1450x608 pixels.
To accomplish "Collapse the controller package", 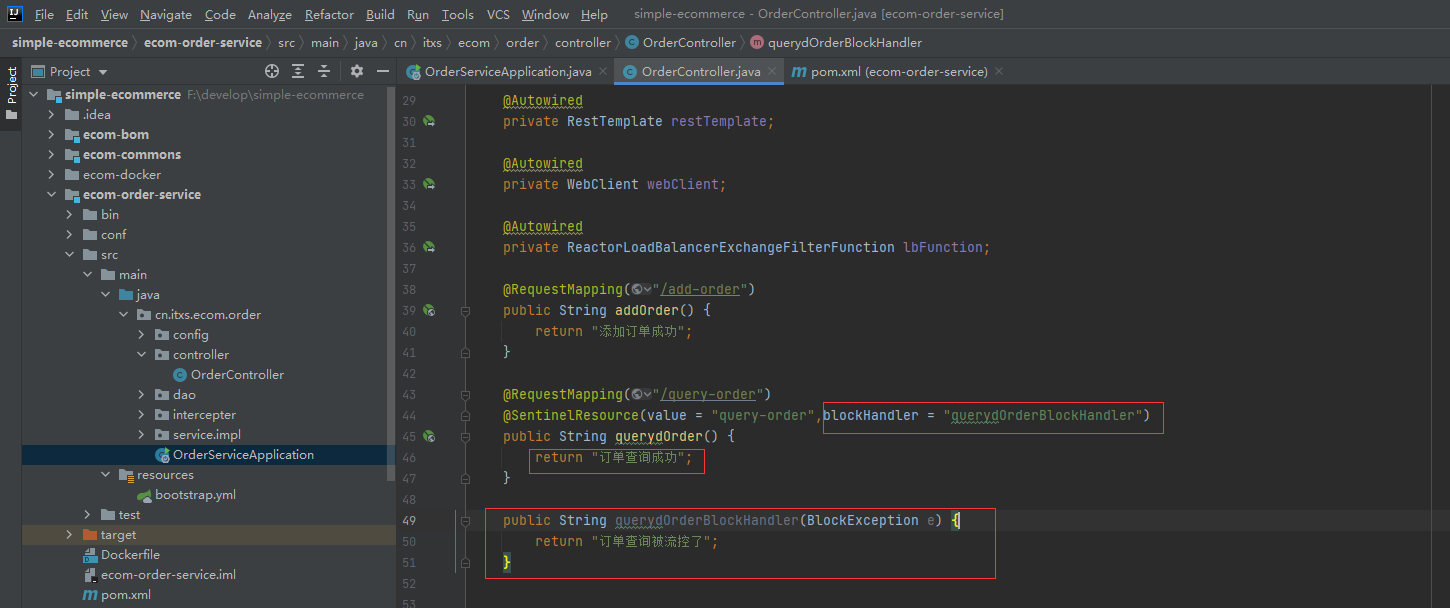I will tap(141, 354).
